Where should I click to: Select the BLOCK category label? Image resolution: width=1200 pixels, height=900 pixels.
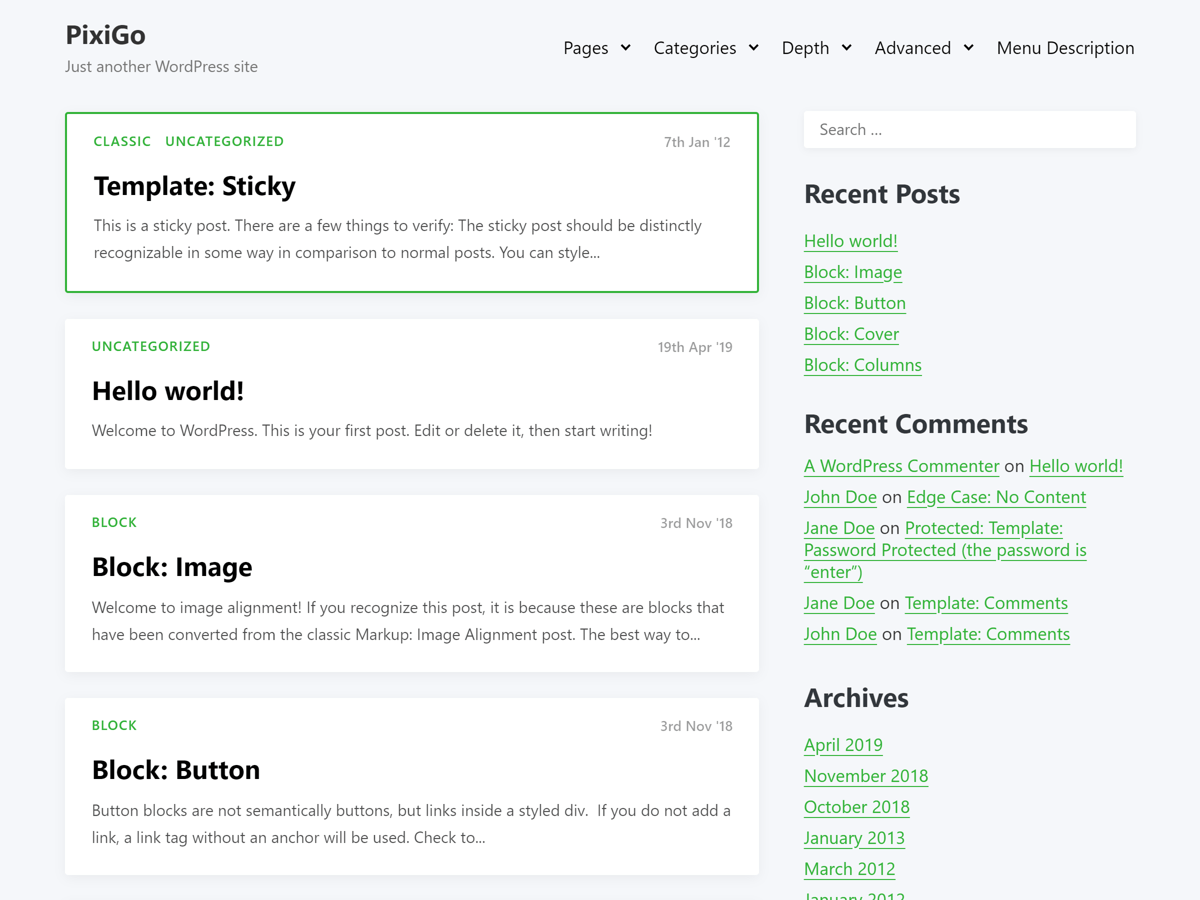114,522
